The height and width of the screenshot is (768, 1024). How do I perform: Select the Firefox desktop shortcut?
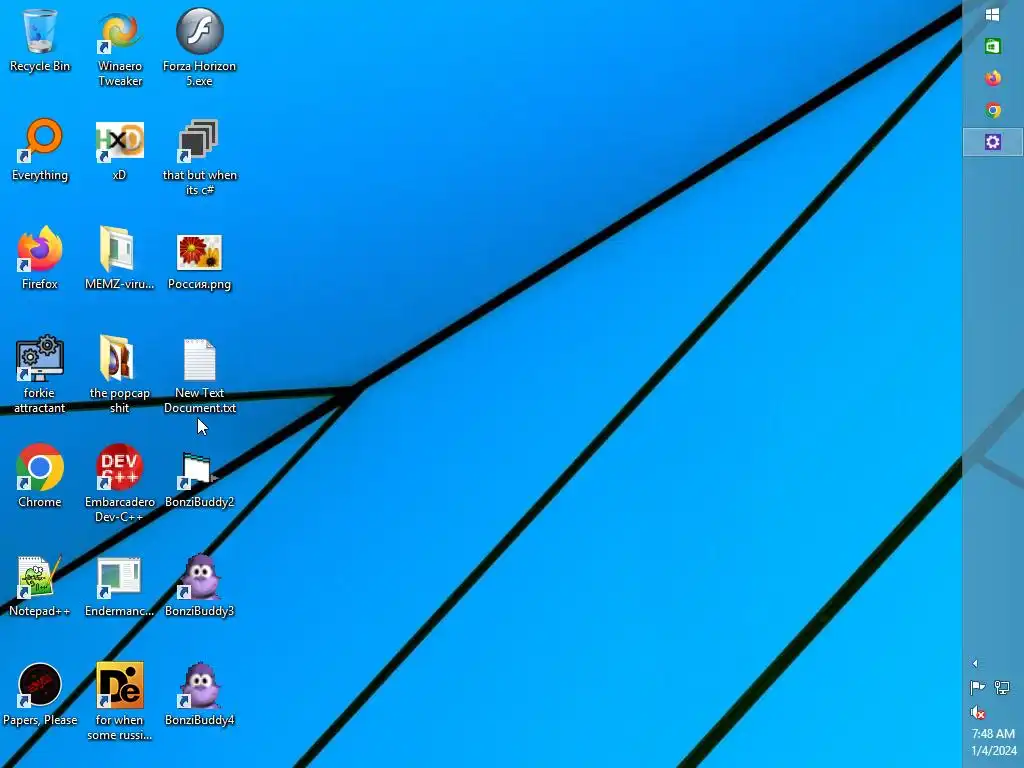tap(40, 259)
